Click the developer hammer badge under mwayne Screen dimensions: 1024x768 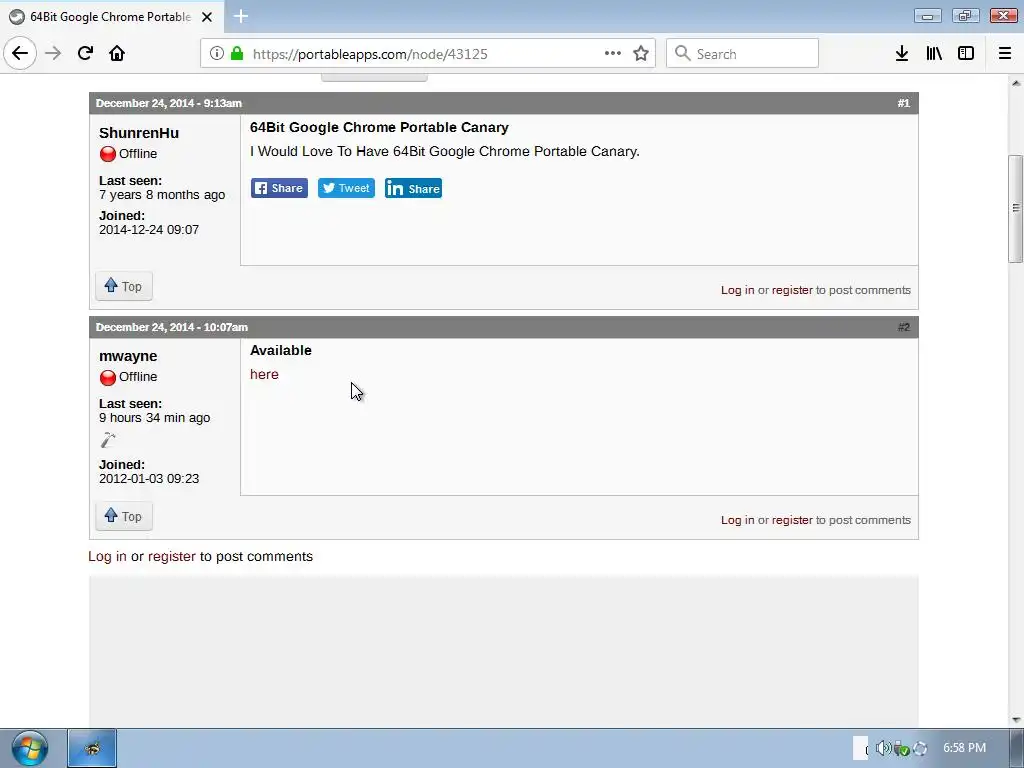[x=108, y=440]
